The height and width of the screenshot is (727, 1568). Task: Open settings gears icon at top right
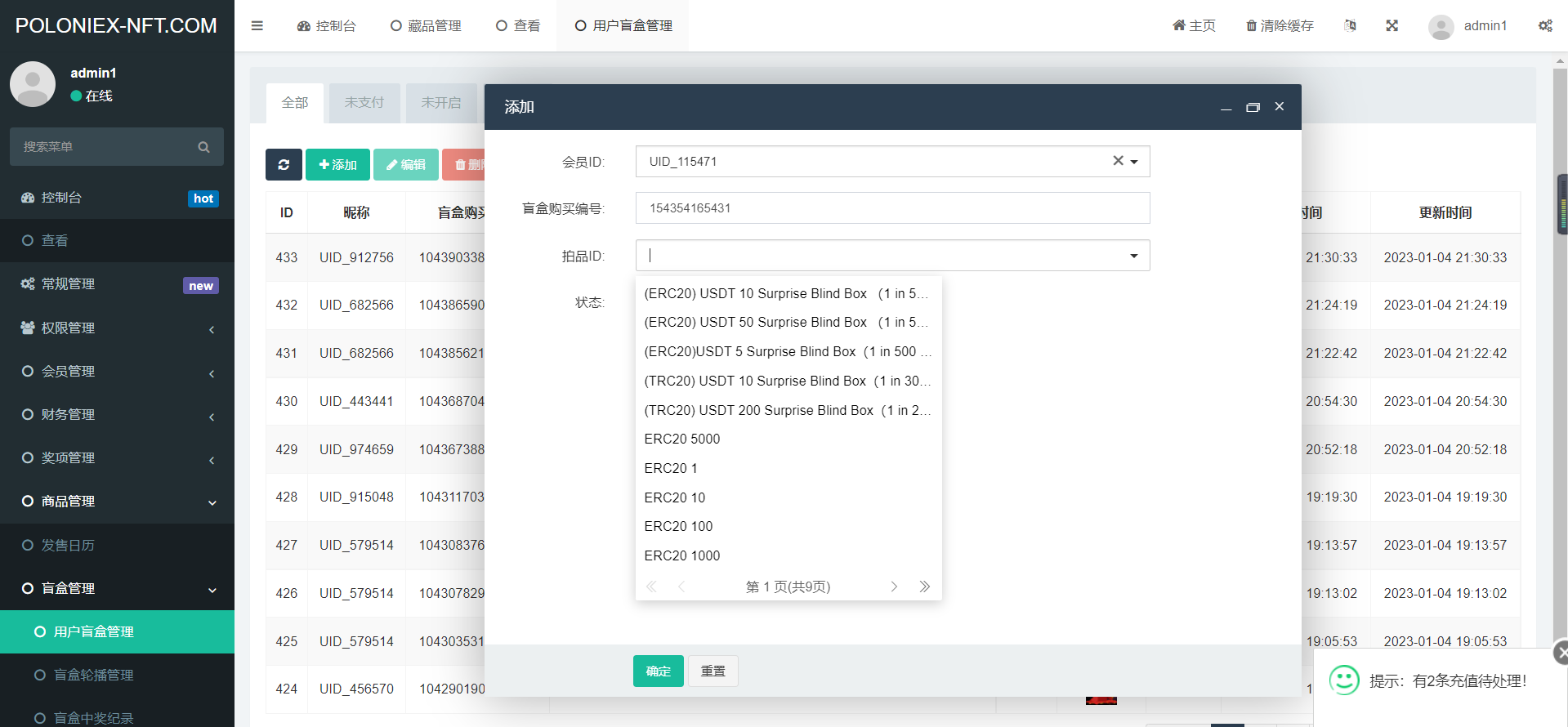[1544, 25]
